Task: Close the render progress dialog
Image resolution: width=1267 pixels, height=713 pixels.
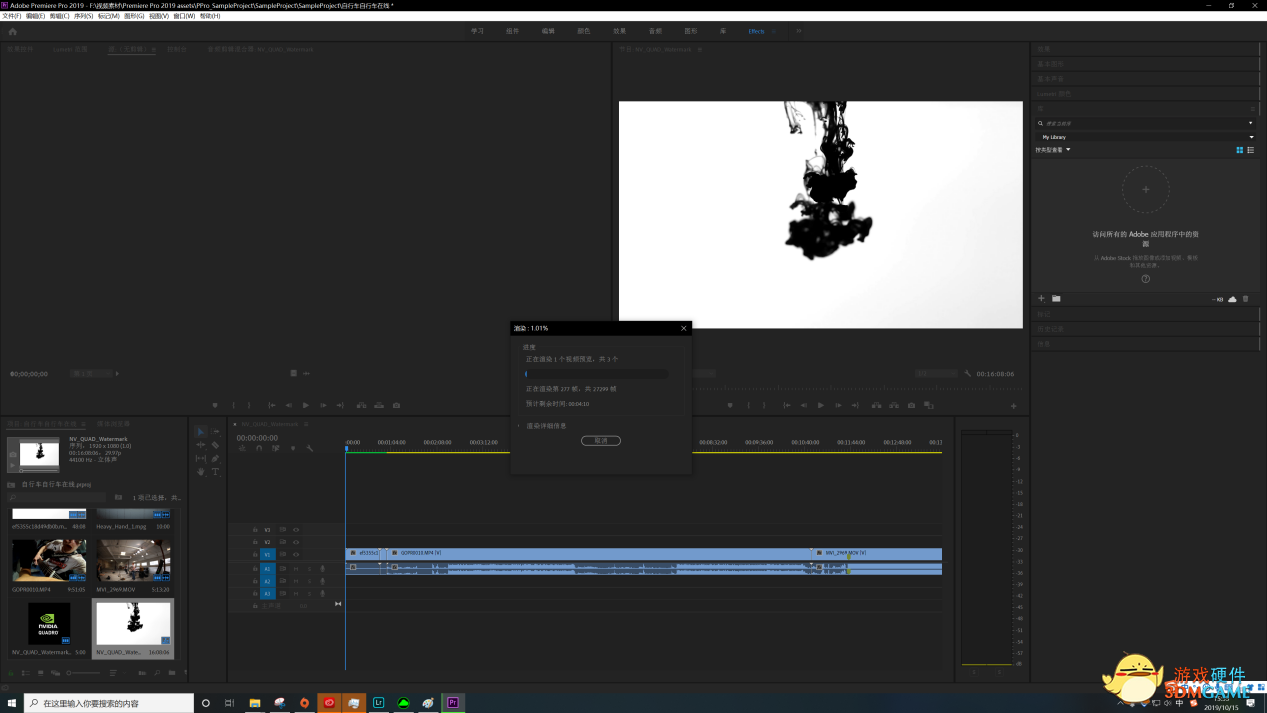Action: [x=684, y=328]
